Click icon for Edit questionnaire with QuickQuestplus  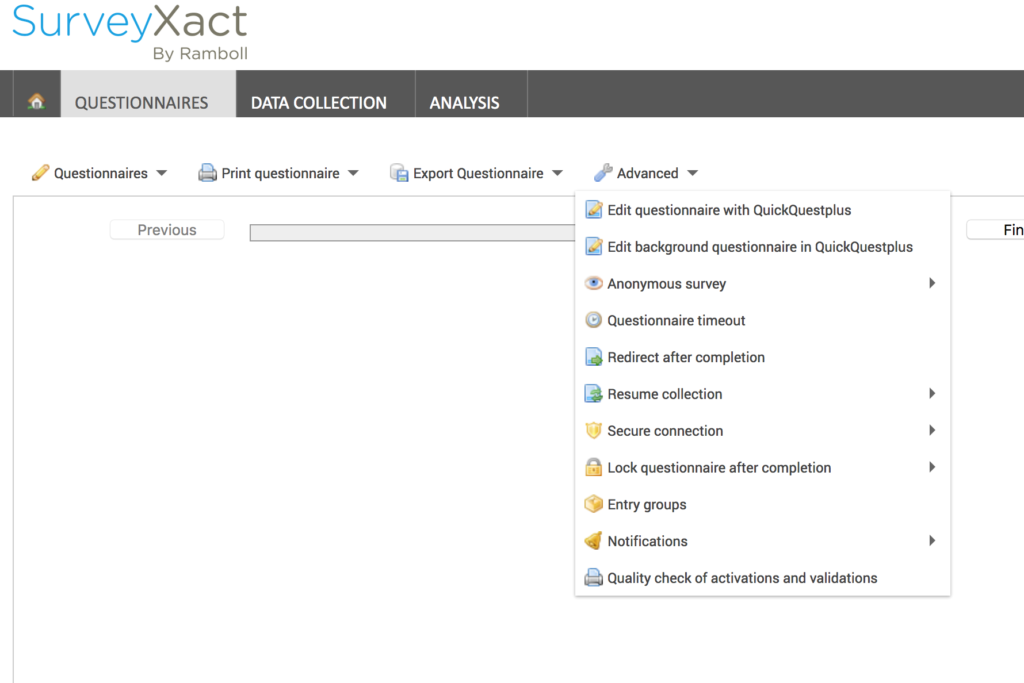point(594,210)
